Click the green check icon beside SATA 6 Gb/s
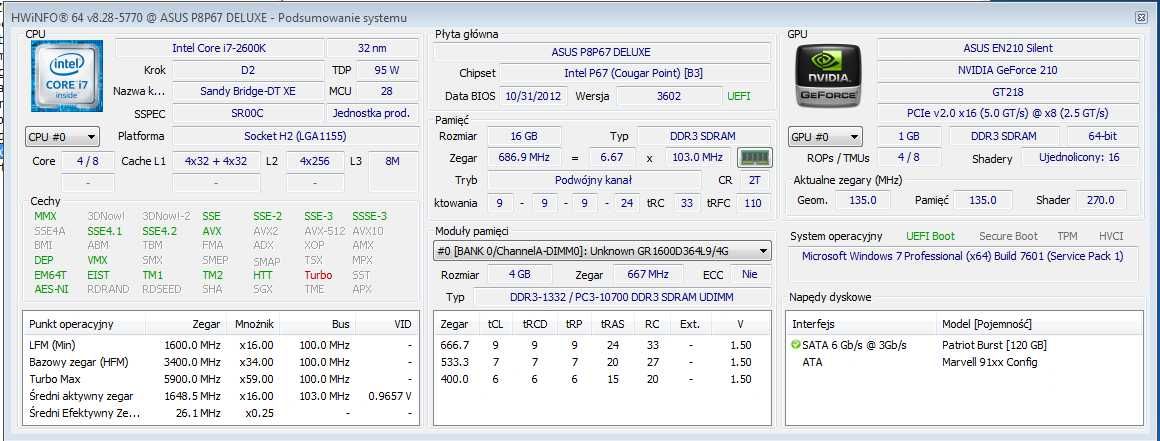The width and height of the screenshot is (1160, 441). (x=795, y=345)
